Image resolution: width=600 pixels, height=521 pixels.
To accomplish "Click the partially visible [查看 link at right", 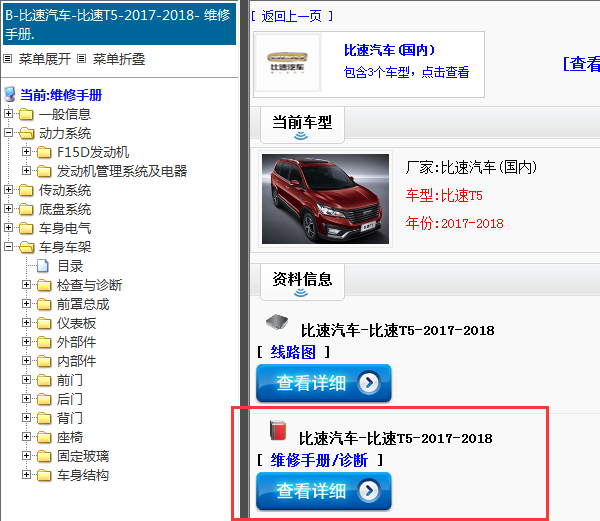I will pos(581,63).
